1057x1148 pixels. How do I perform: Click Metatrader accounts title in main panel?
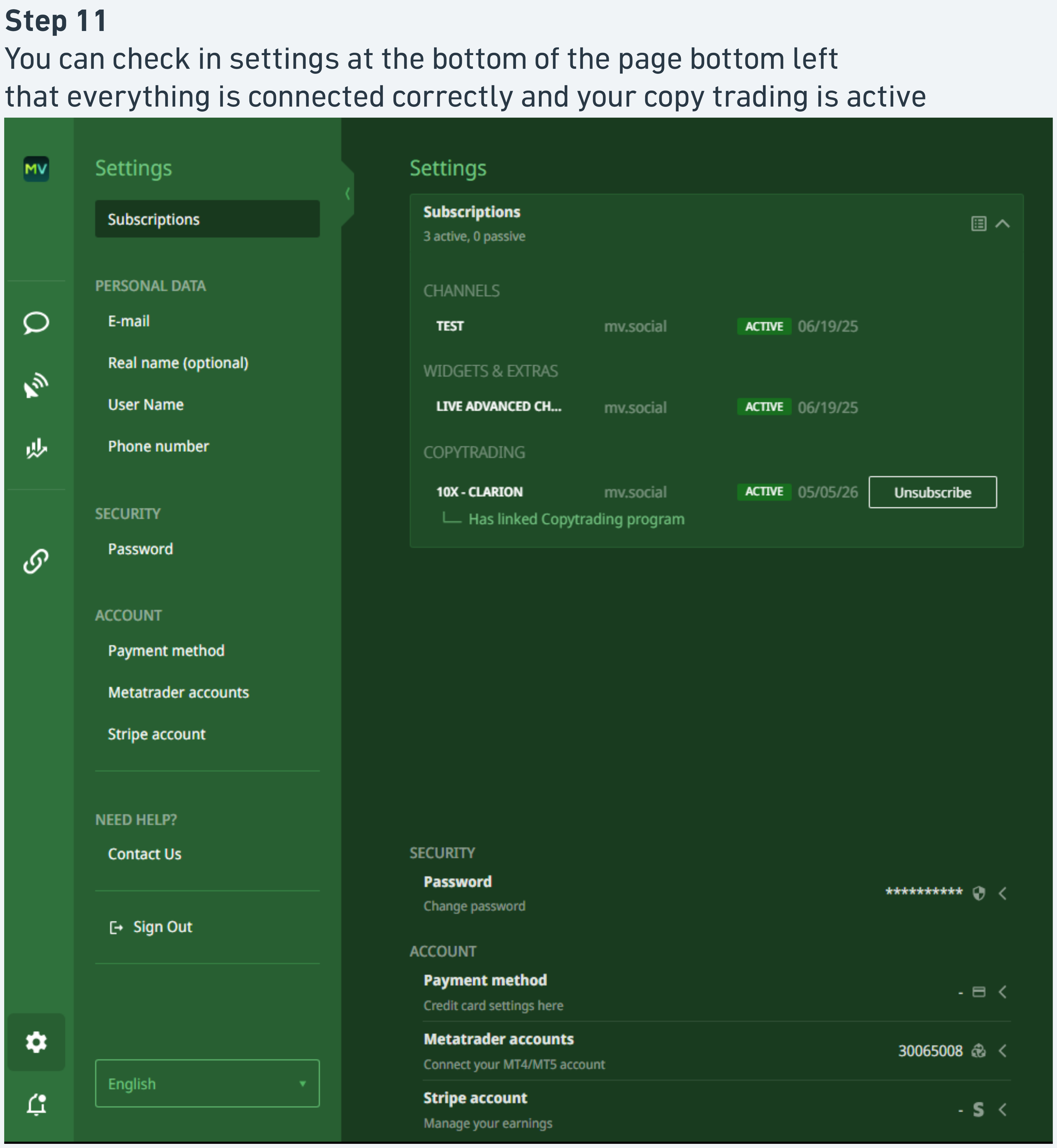tap(499, 1039)
